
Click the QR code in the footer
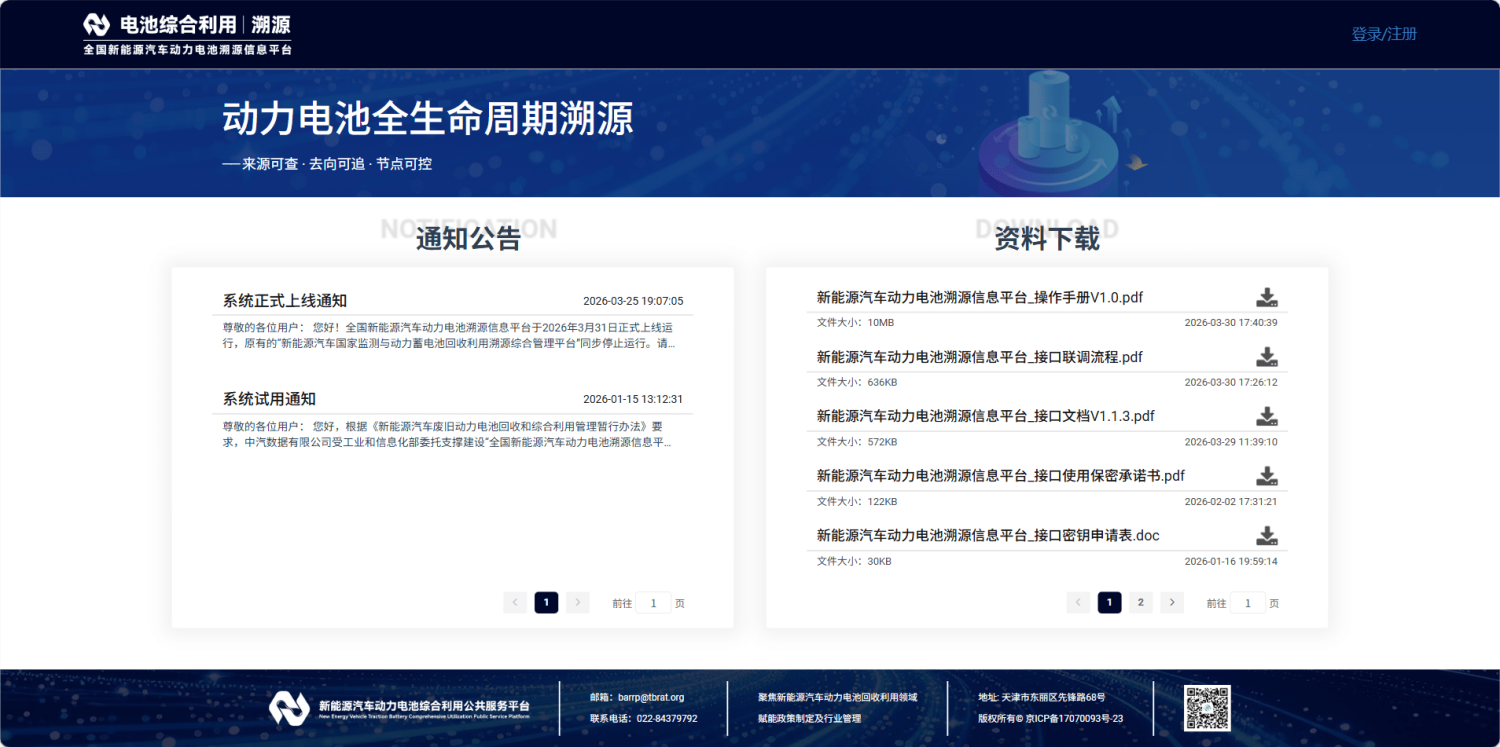[x=1206, y=707]
